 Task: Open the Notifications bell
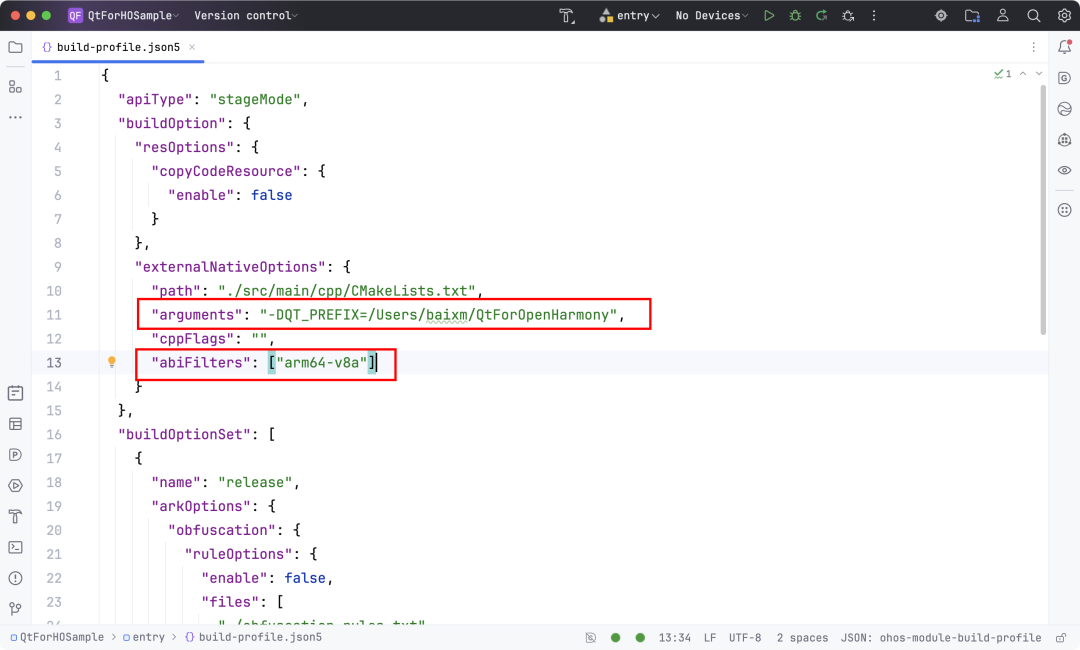(1064, 47)
